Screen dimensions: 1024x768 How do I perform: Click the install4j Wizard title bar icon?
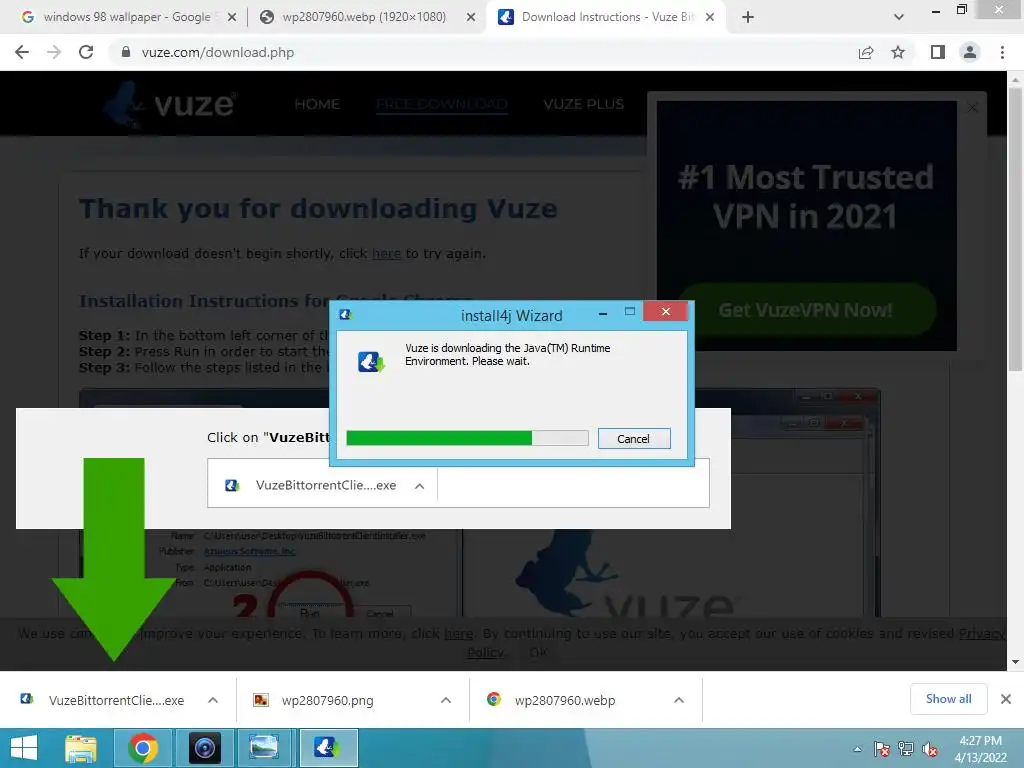click(345, 315)
